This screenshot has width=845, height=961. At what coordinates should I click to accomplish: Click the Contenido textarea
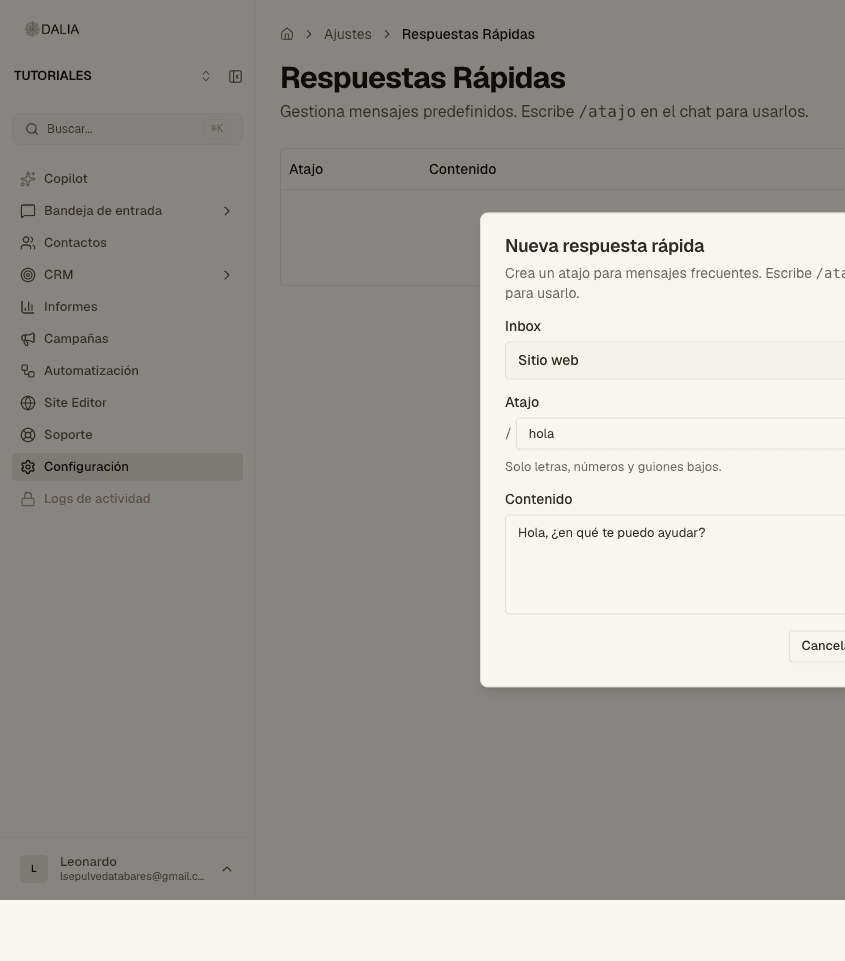point(675,564)
